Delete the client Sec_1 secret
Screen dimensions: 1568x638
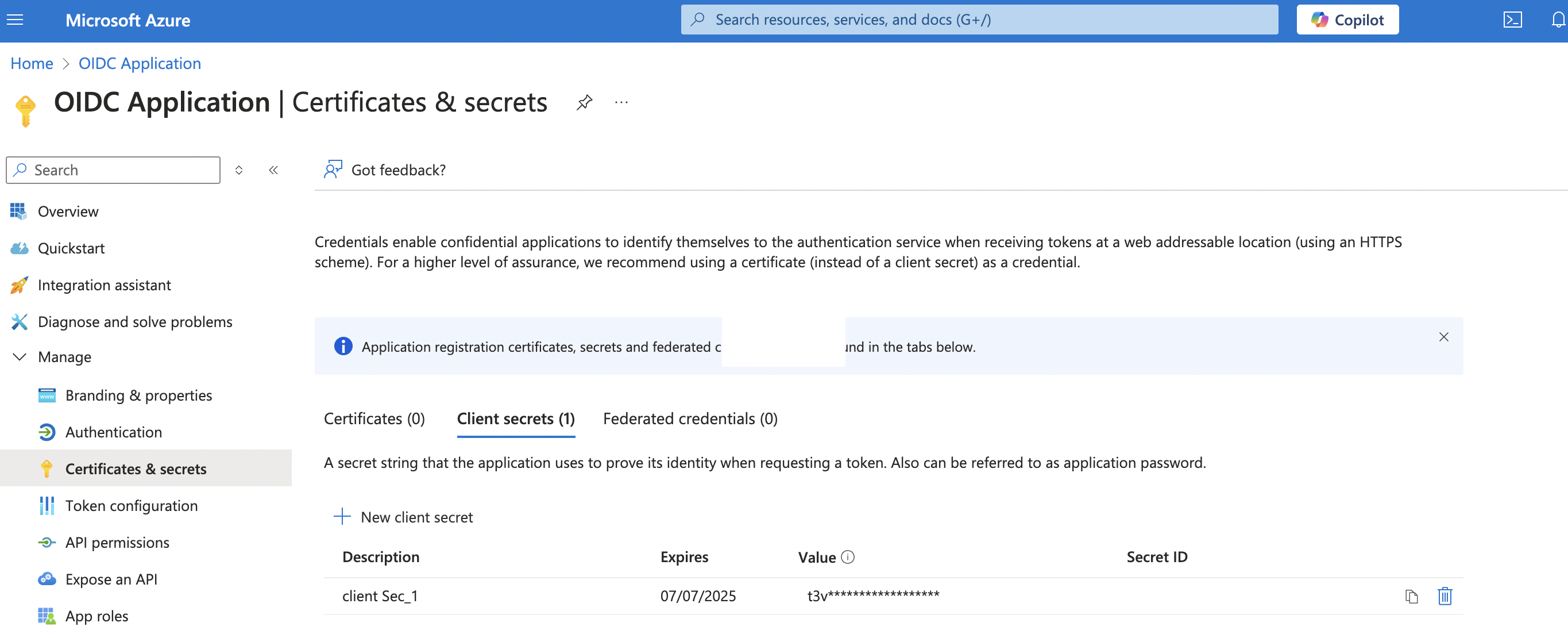point(1445,596)
